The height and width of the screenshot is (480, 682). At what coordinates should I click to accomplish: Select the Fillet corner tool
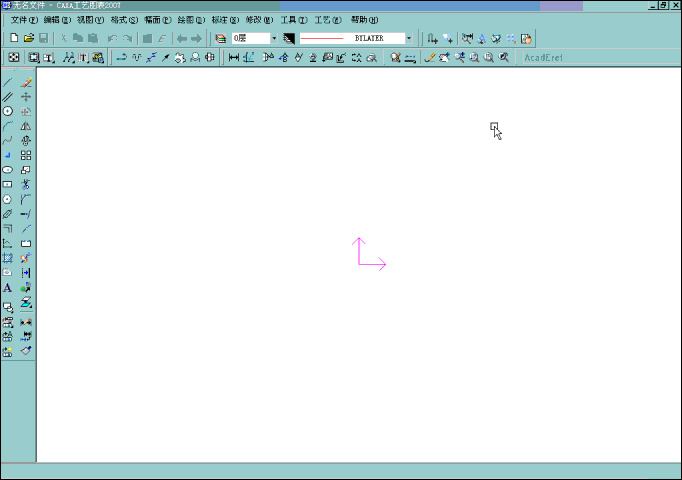tap(26, 199)
